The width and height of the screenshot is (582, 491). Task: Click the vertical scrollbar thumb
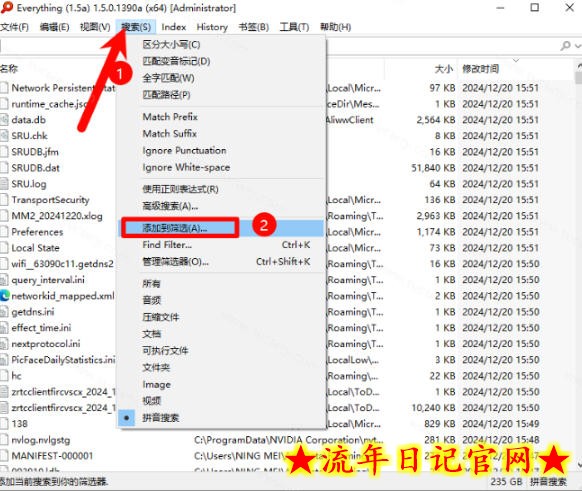click(579, 78)
